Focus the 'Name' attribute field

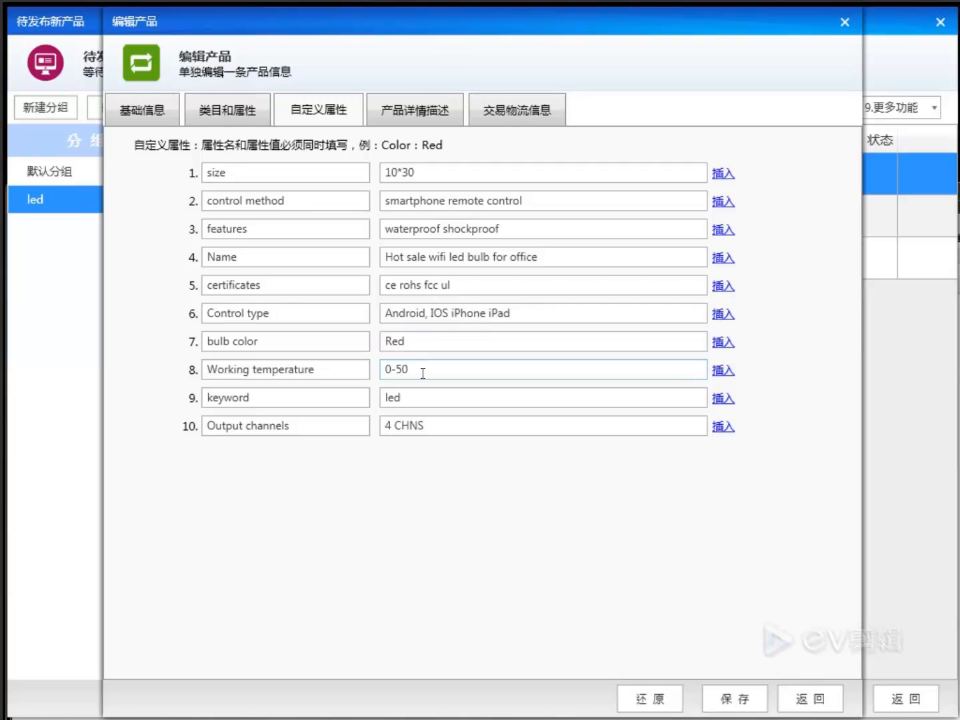(x=285, y=257)
